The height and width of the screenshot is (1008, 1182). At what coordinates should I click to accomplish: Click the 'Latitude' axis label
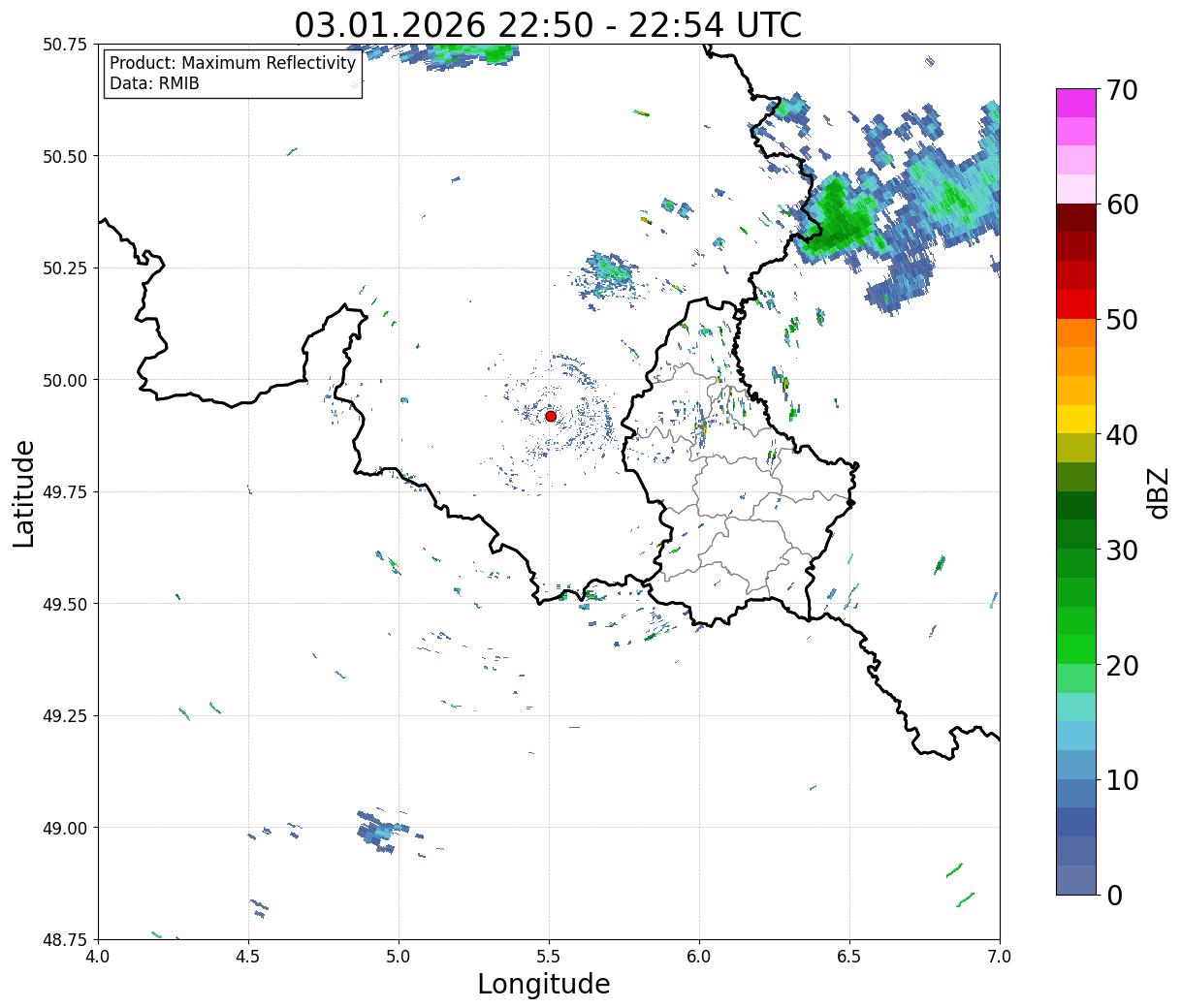point(24,492)
